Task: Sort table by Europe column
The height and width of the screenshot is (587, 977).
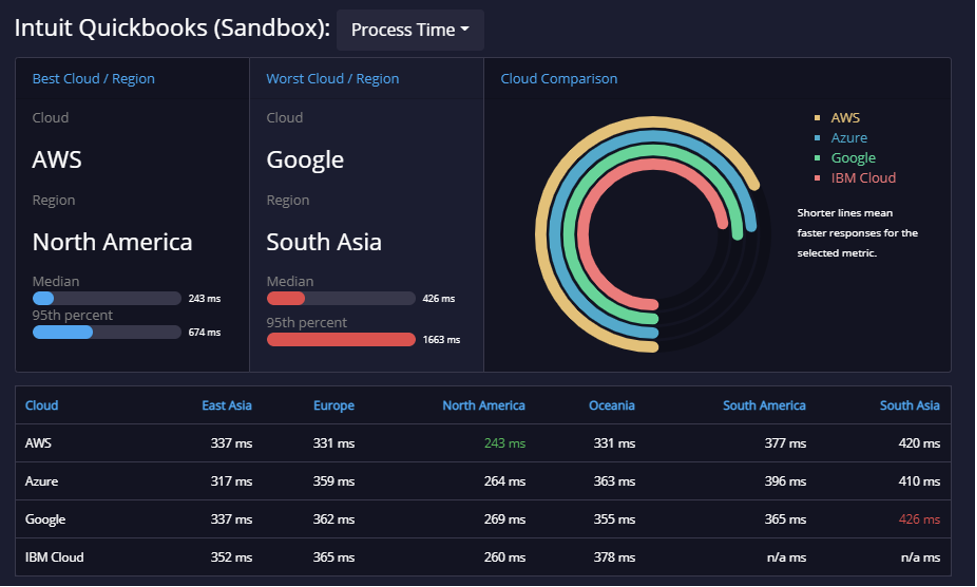Action: 333,406
